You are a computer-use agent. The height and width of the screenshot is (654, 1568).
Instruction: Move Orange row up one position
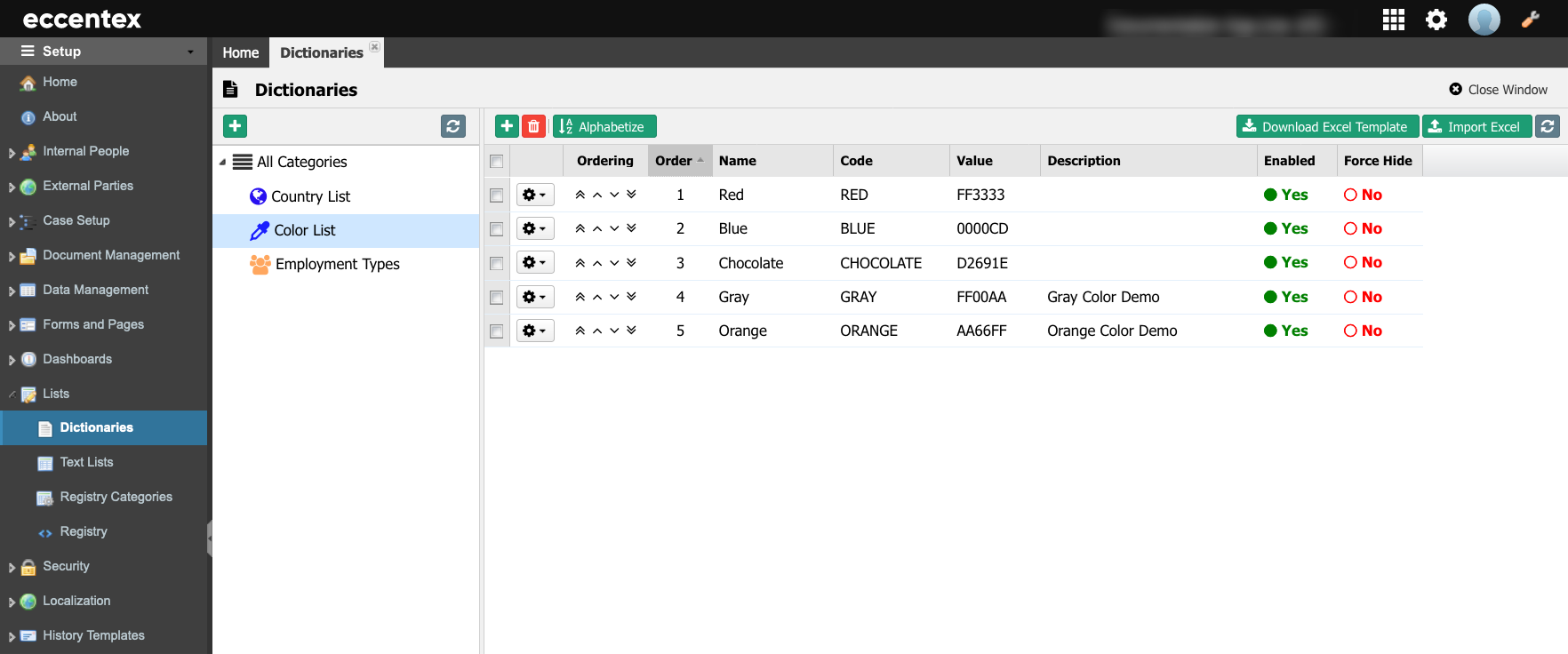click(597, 331)
